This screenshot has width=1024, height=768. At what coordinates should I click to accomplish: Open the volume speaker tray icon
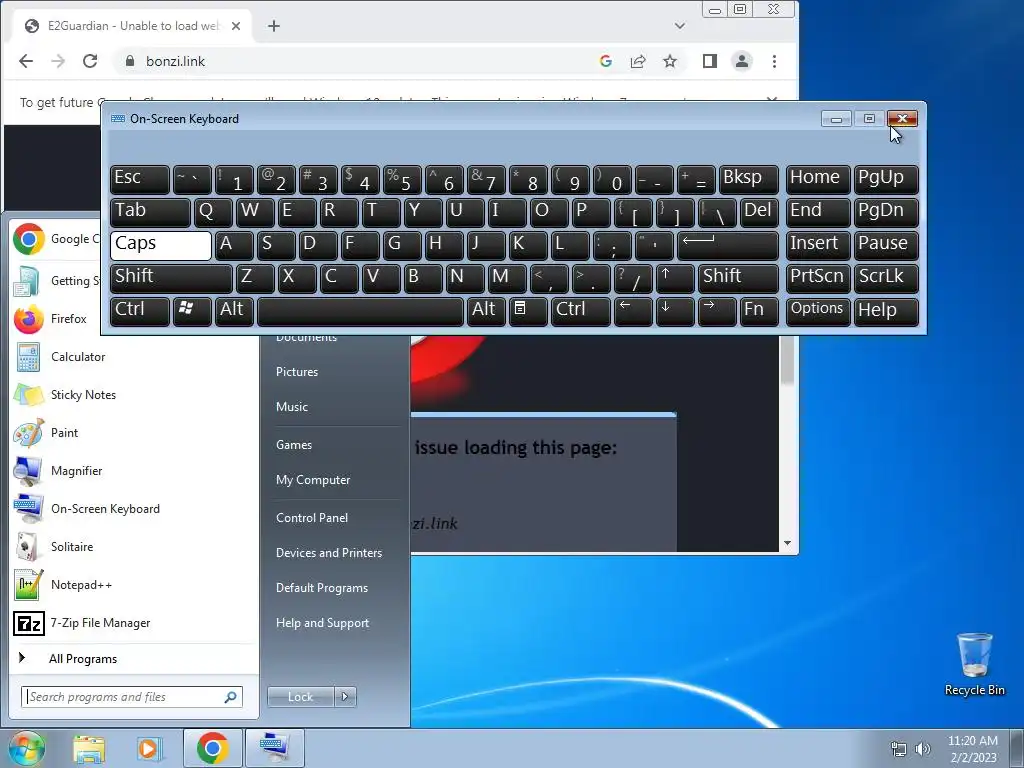point(923,748)
